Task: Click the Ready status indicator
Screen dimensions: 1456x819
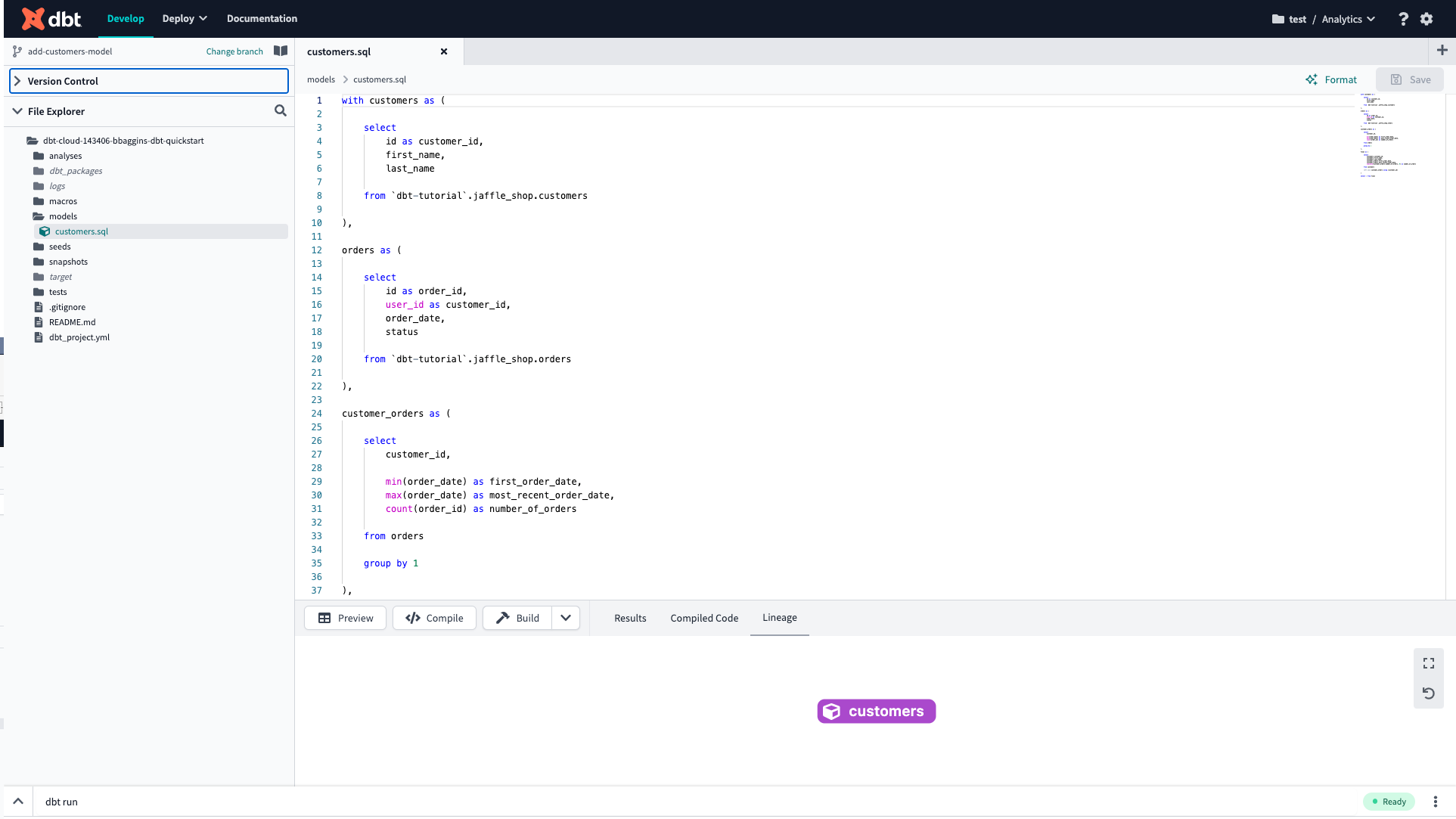Action: click(1389, 802)
